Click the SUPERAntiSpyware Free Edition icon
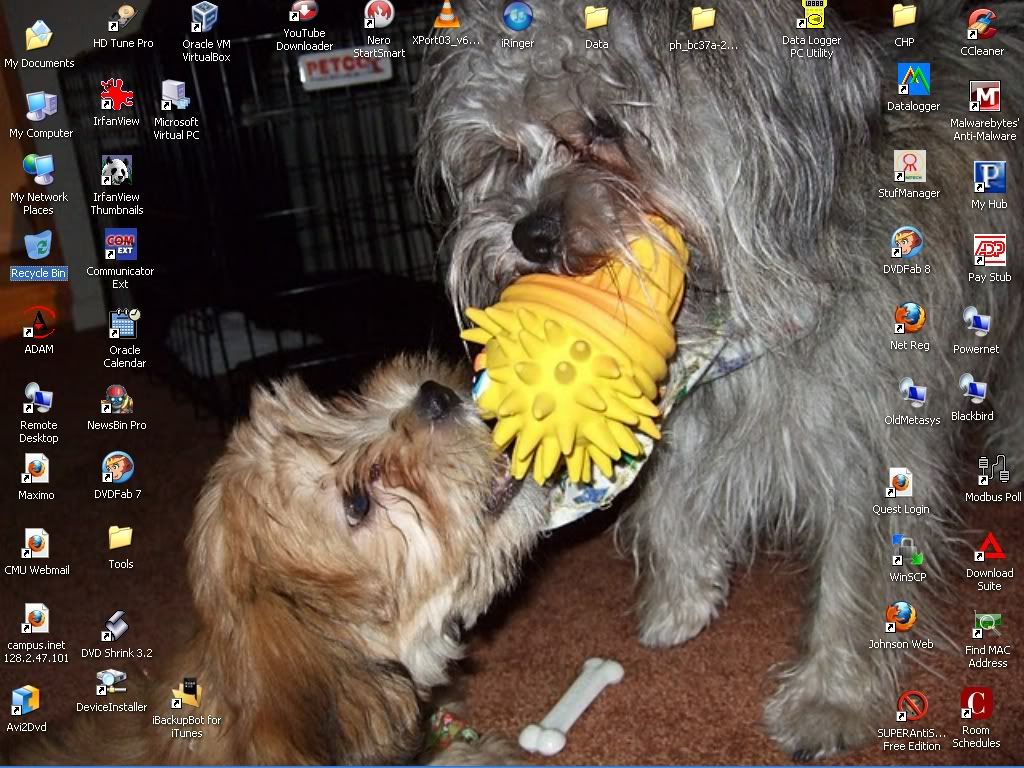This screenshot has width=1024, height=768. tap(911, 706)
